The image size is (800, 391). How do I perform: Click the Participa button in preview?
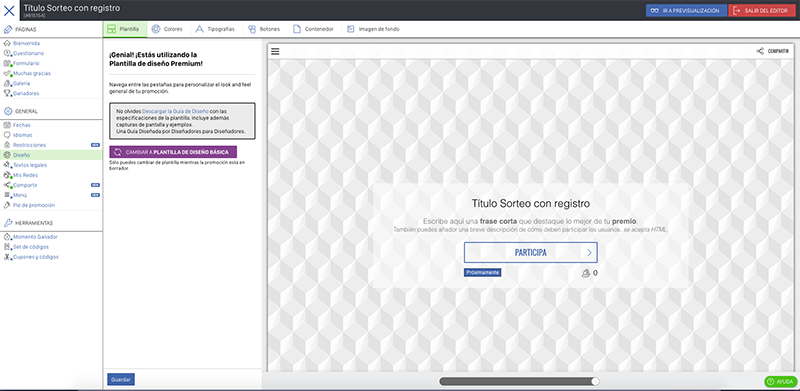pos(531,253)
